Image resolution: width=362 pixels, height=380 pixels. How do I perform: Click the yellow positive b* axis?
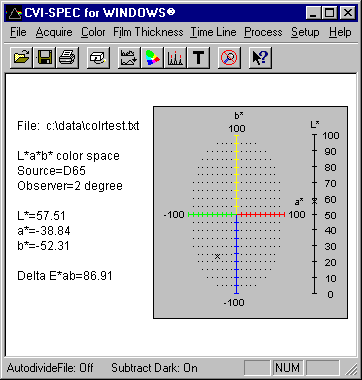click(x=236, y=174)
